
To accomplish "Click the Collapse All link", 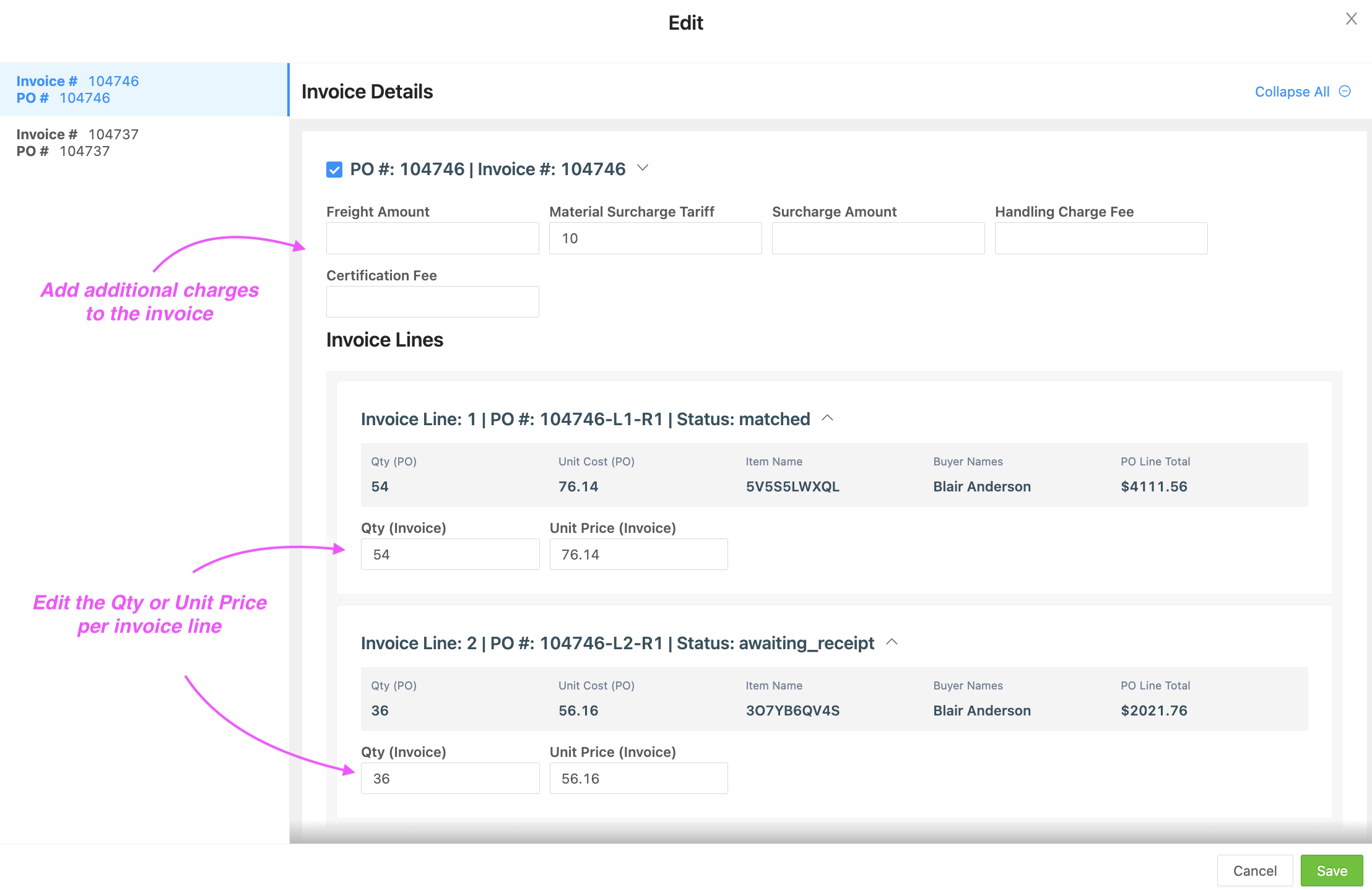I will (1292, 92).
